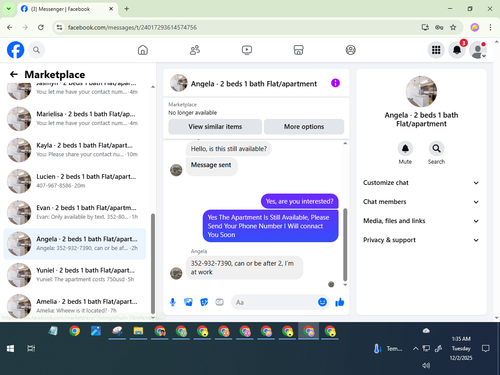Screen dimensions: 500x375
Task: Expand Media, files and links section
Action: [x=421, y=221]
